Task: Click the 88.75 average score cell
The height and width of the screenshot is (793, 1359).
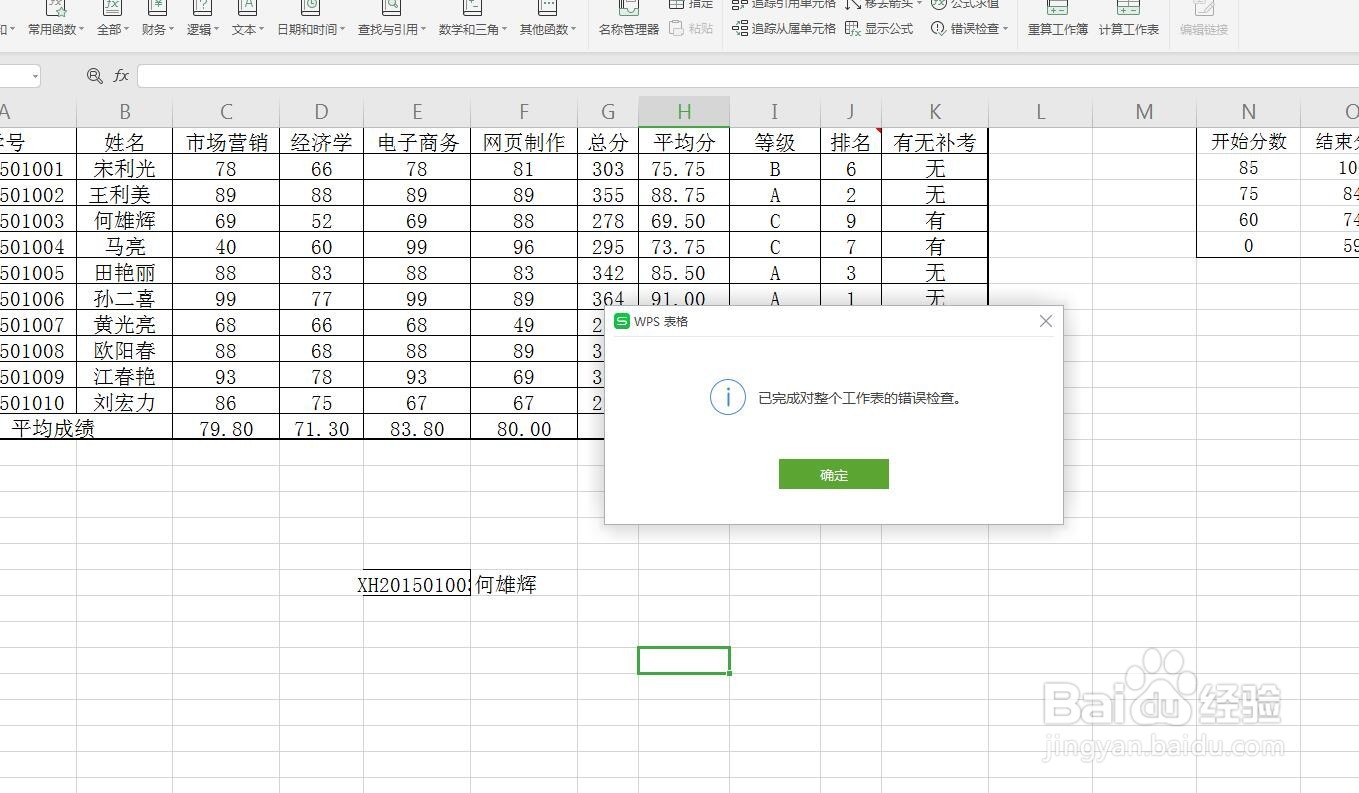Action: (684, 195)
